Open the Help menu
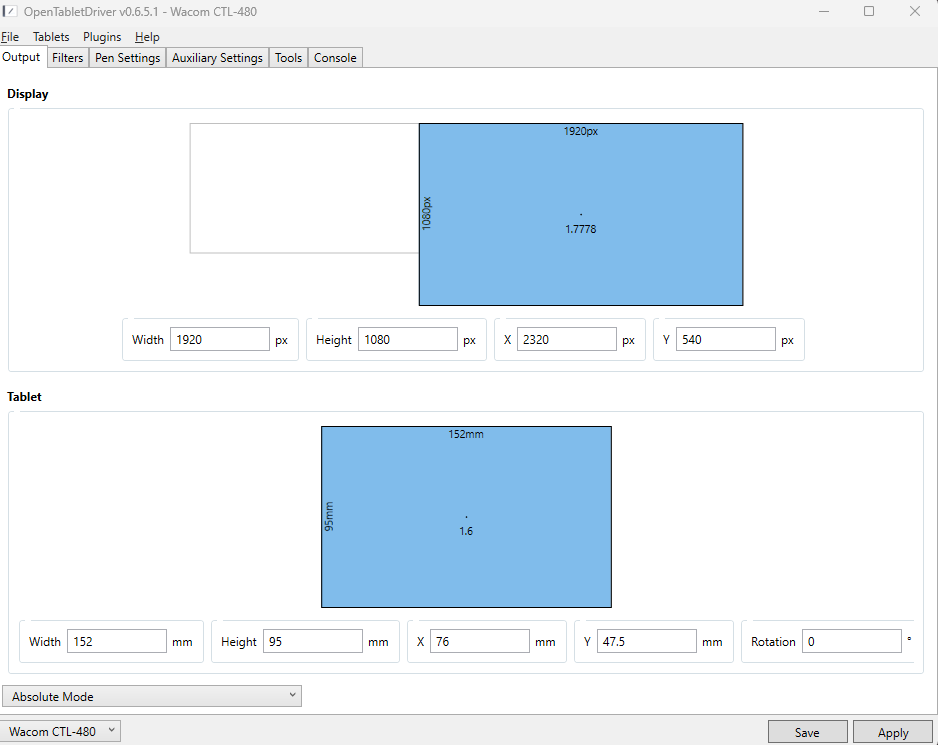938x745 pixels. (147, 37)
